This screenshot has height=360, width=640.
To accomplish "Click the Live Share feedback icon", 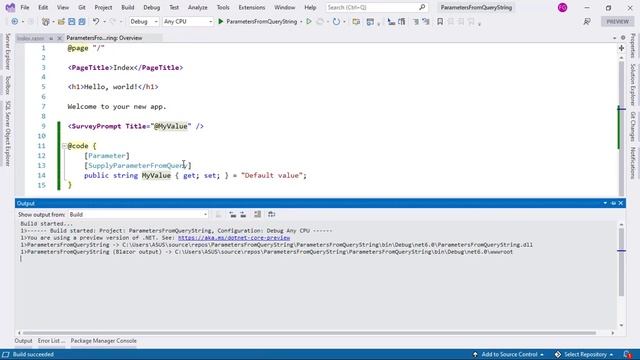I will pyautogui.click(x=587, y=22).
